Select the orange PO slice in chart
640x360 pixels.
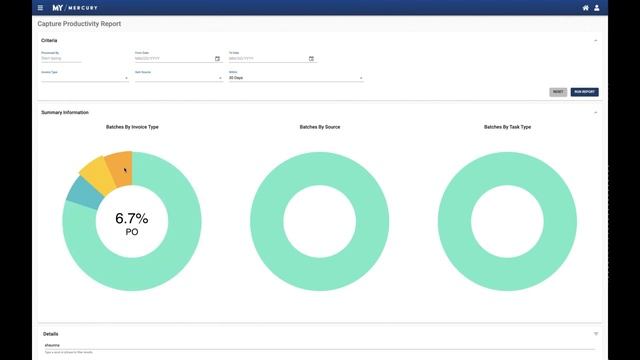click(x=120, y=169)
